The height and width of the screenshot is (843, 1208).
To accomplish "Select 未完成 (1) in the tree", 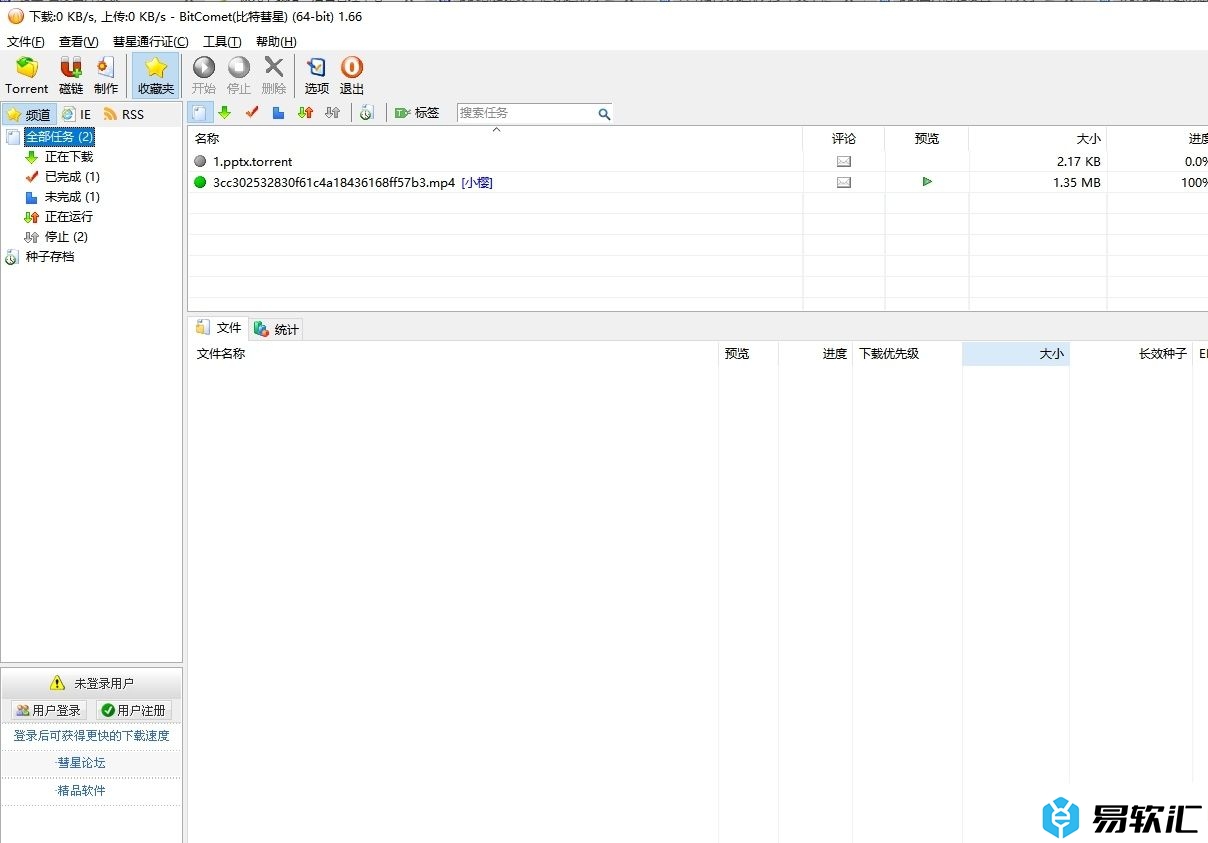I will pyautogui.click(x=72, y=197).
